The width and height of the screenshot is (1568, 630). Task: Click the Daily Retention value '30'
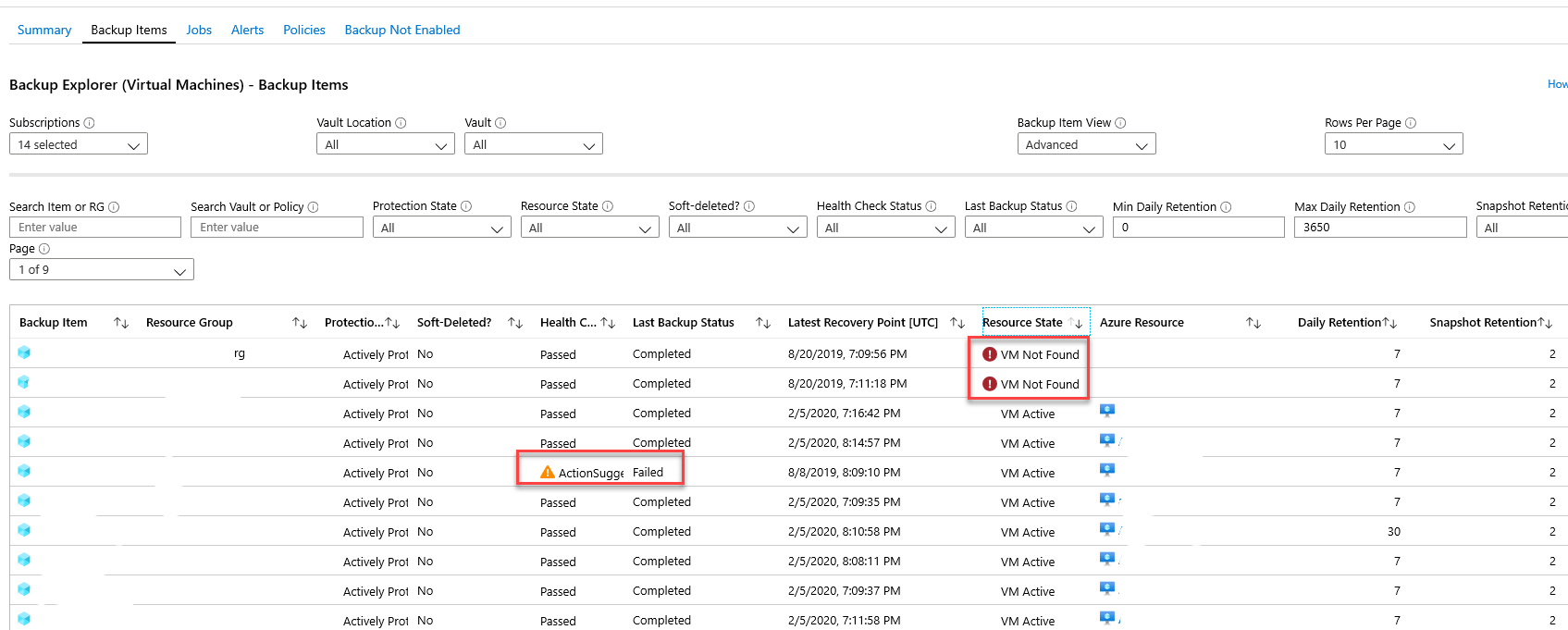pos(1394,531)
